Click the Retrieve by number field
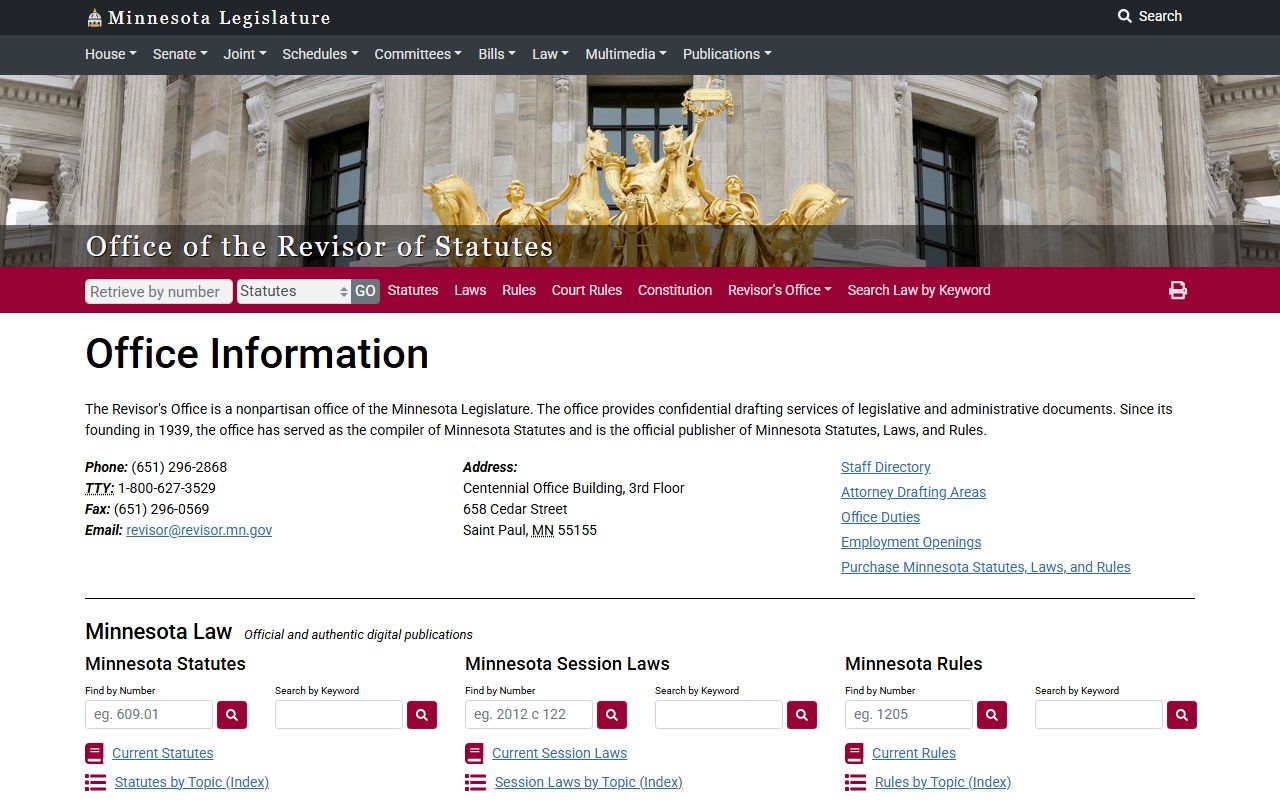The width and height of the screenshot is (1280, 800). (x=159, y=291)
